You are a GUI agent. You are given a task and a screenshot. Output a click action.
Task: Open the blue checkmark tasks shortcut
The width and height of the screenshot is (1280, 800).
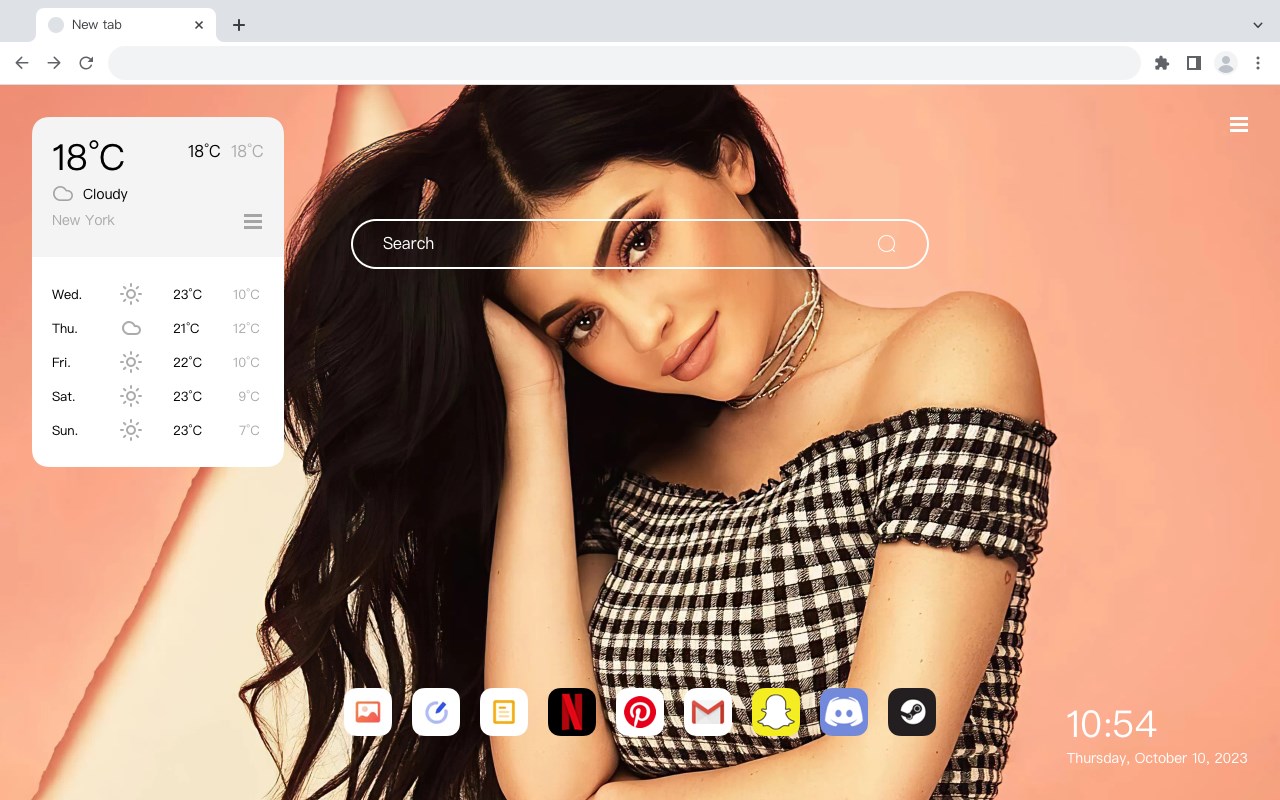[x=436, y=712]
